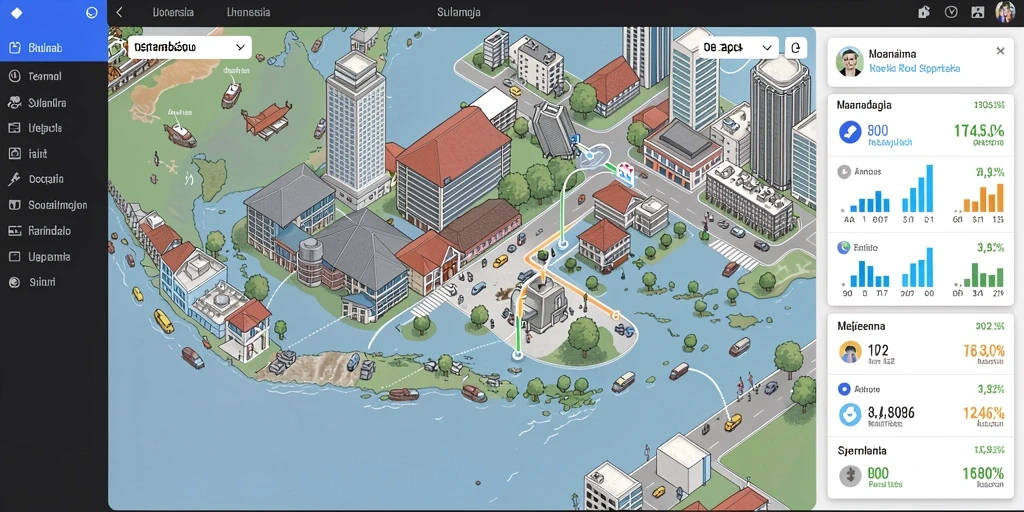
Task: Open user avatar in top right corner
Action: pos(1005,12)
